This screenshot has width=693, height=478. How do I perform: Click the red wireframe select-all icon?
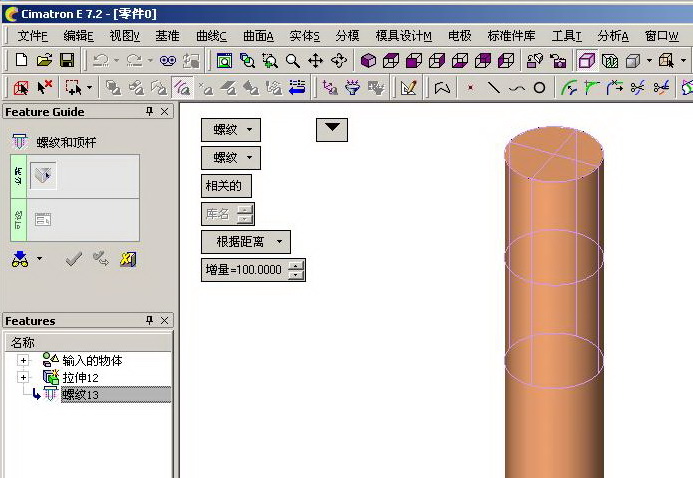[21, 88]
